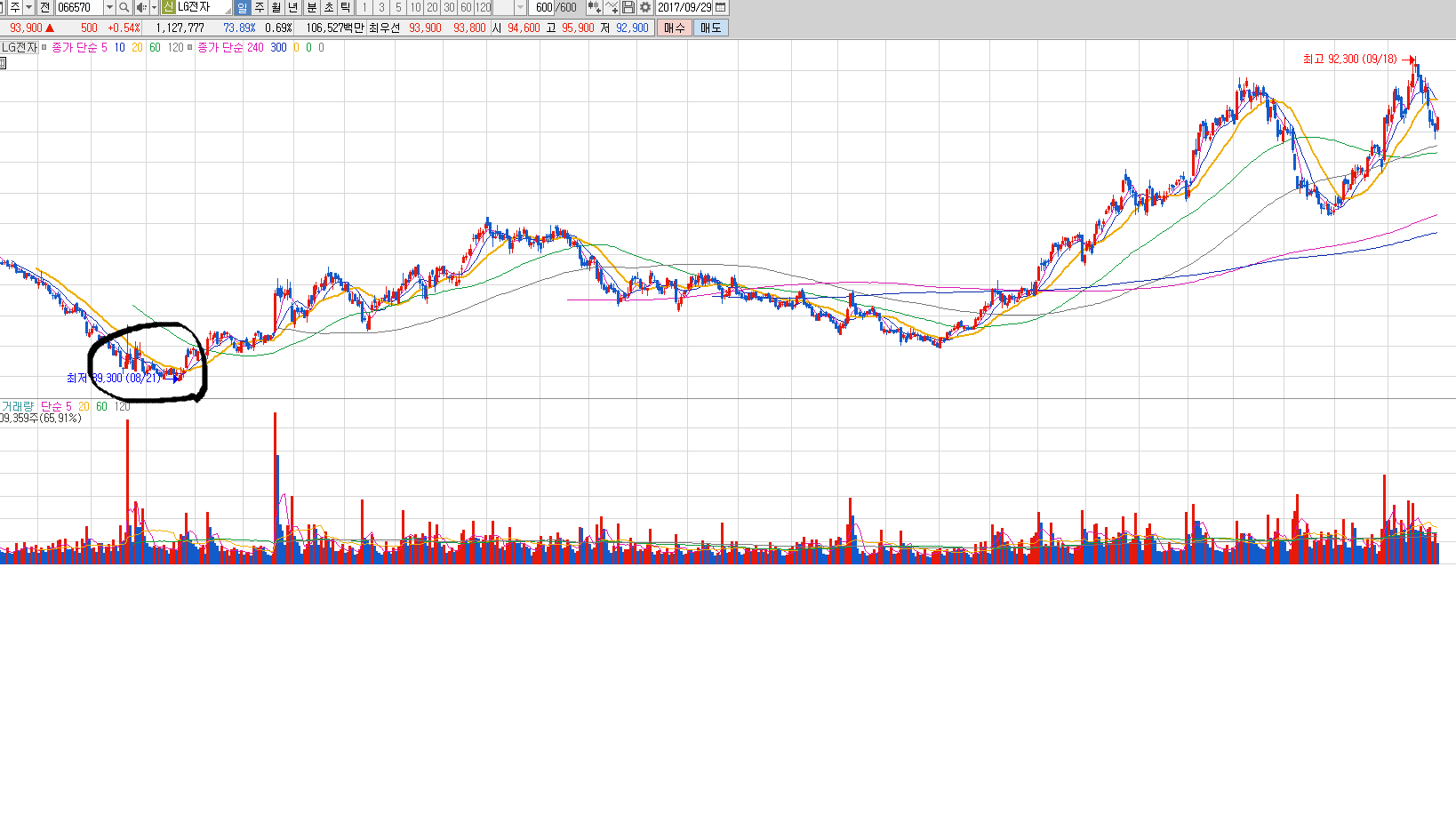The width and height of the screenshot is (1456, 823).
Task: Click the 종가 단순 5 moving-average label
Action: click(x=79, y=47)
